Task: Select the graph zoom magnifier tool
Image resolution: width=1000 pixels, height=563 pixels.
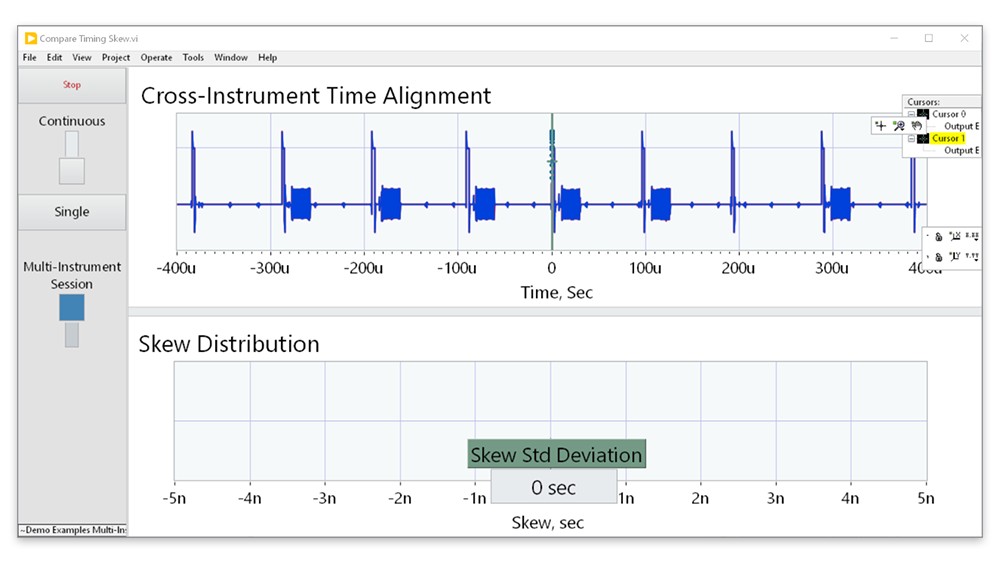Action: tap(898, 125)
